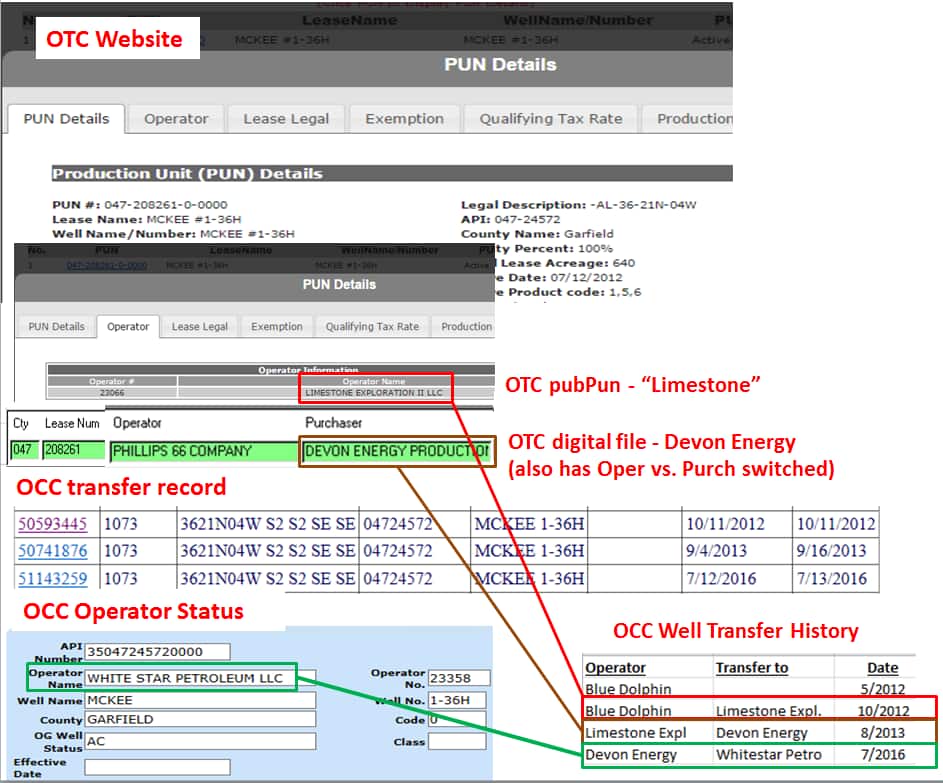Click Limestone Expl. in Blue Dolphin transfer row
The height and width of the screenshot is (783, 943).
point(769,711)
